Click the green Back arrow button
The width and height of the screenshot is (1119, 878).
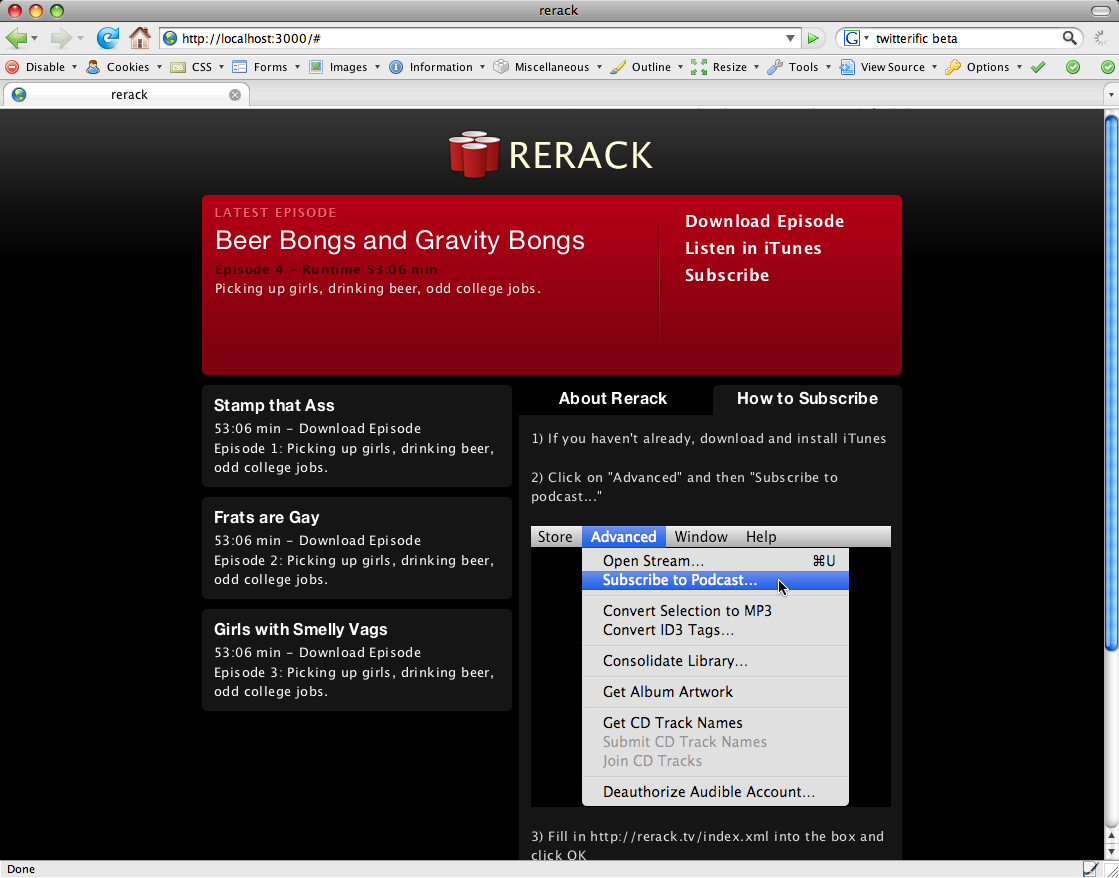(x=16, y=38)
